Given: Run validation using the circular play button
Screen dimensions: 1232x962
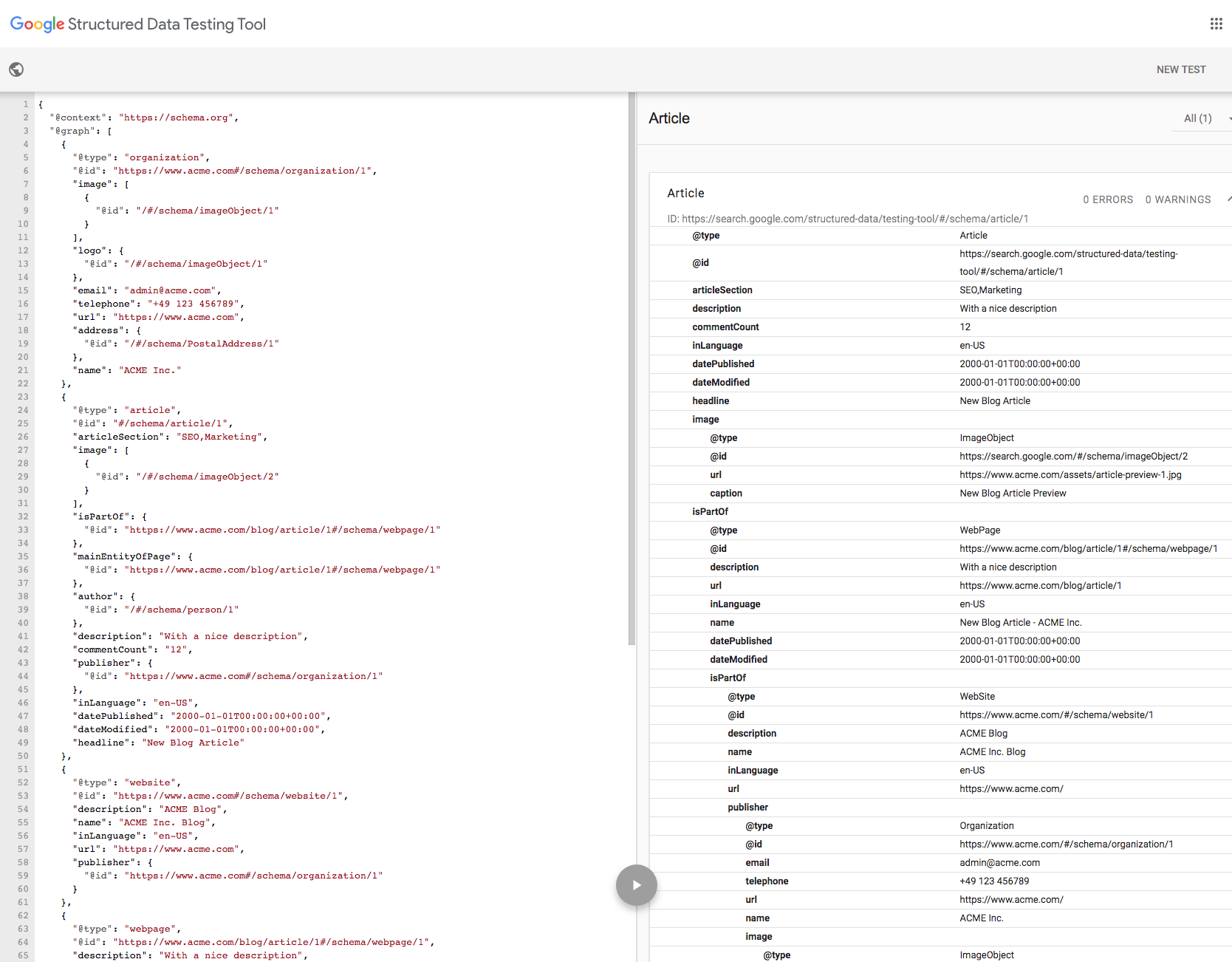Looking at the screenshot, I should (636, 884).
